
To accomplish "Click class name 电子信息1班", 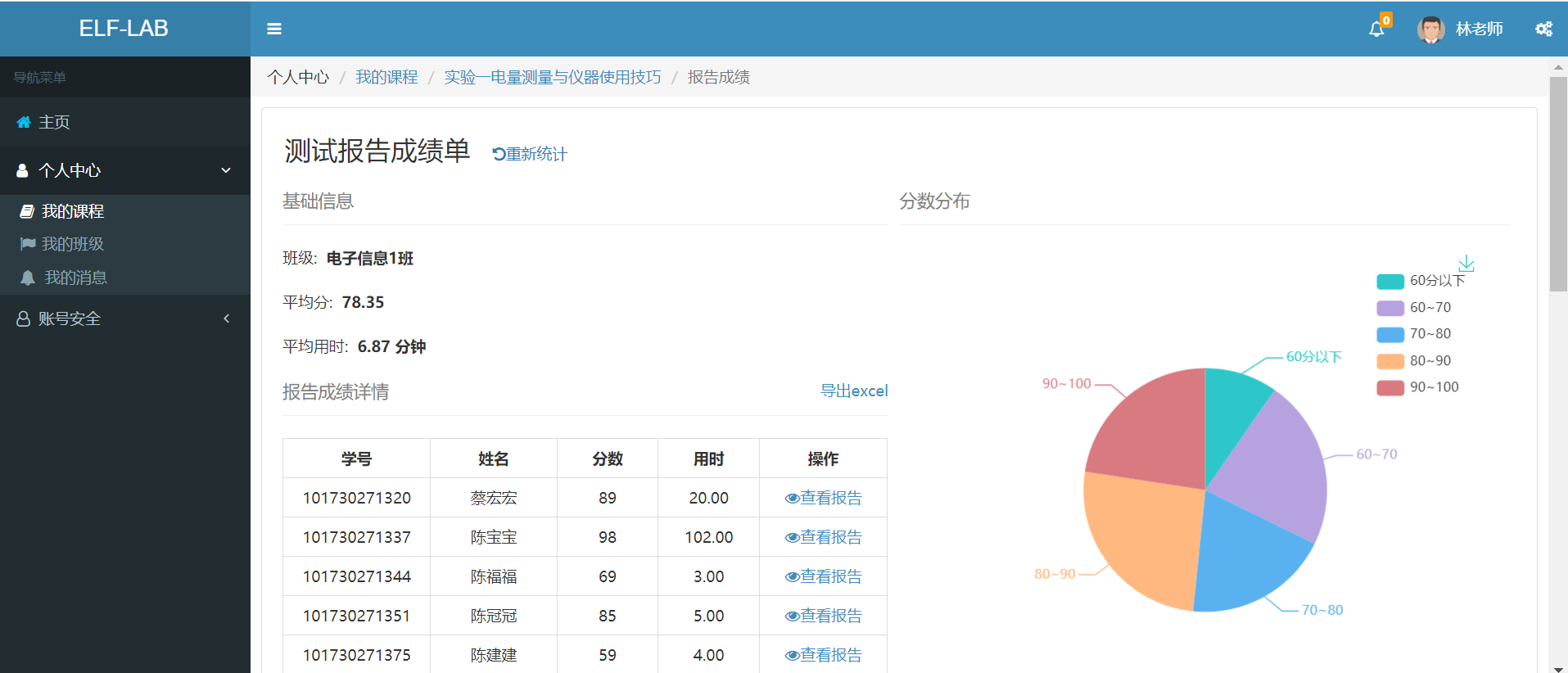I will pyautogui.click(x=370, y=259).
